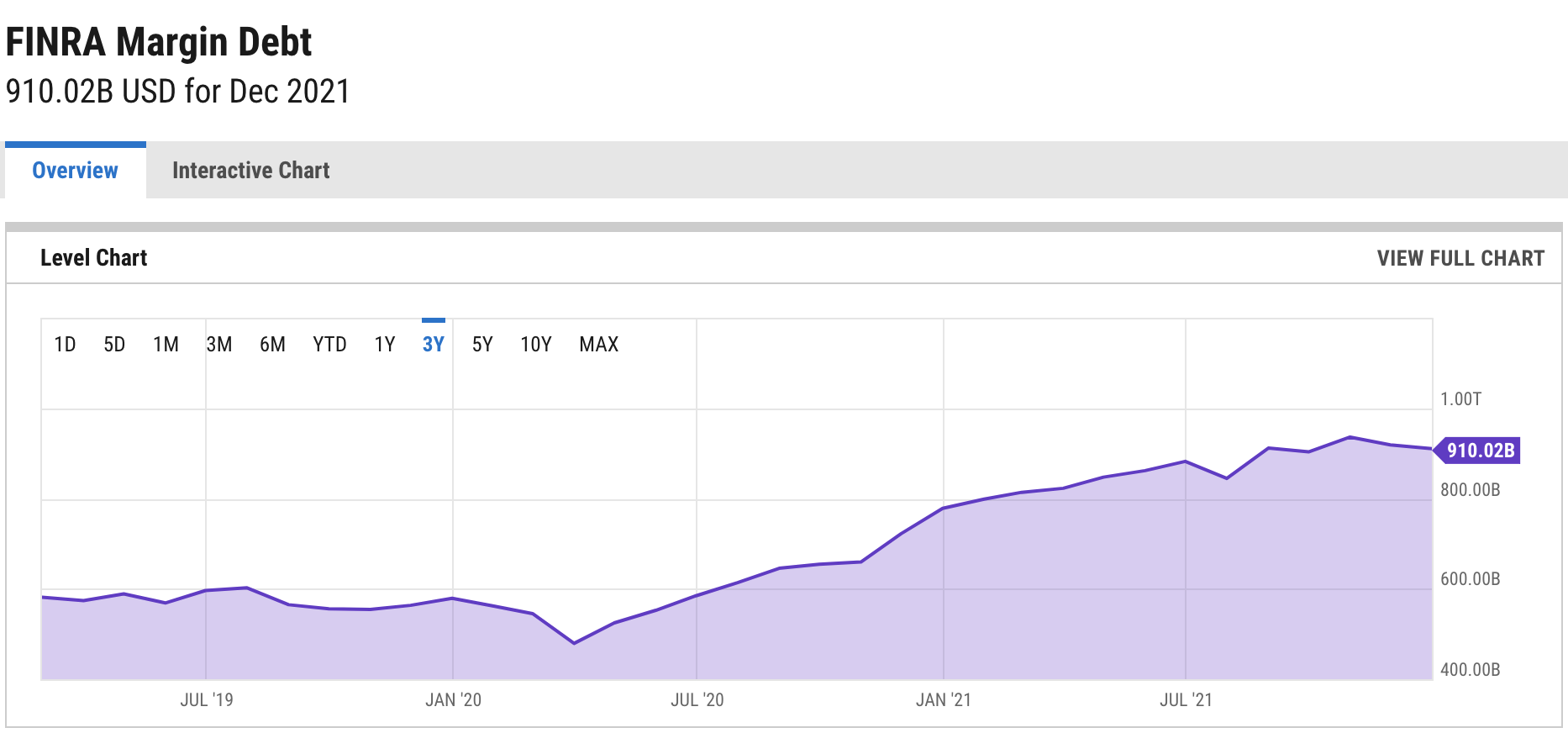
Task: Select the 5D time range
Action: (x=114, y=344)
